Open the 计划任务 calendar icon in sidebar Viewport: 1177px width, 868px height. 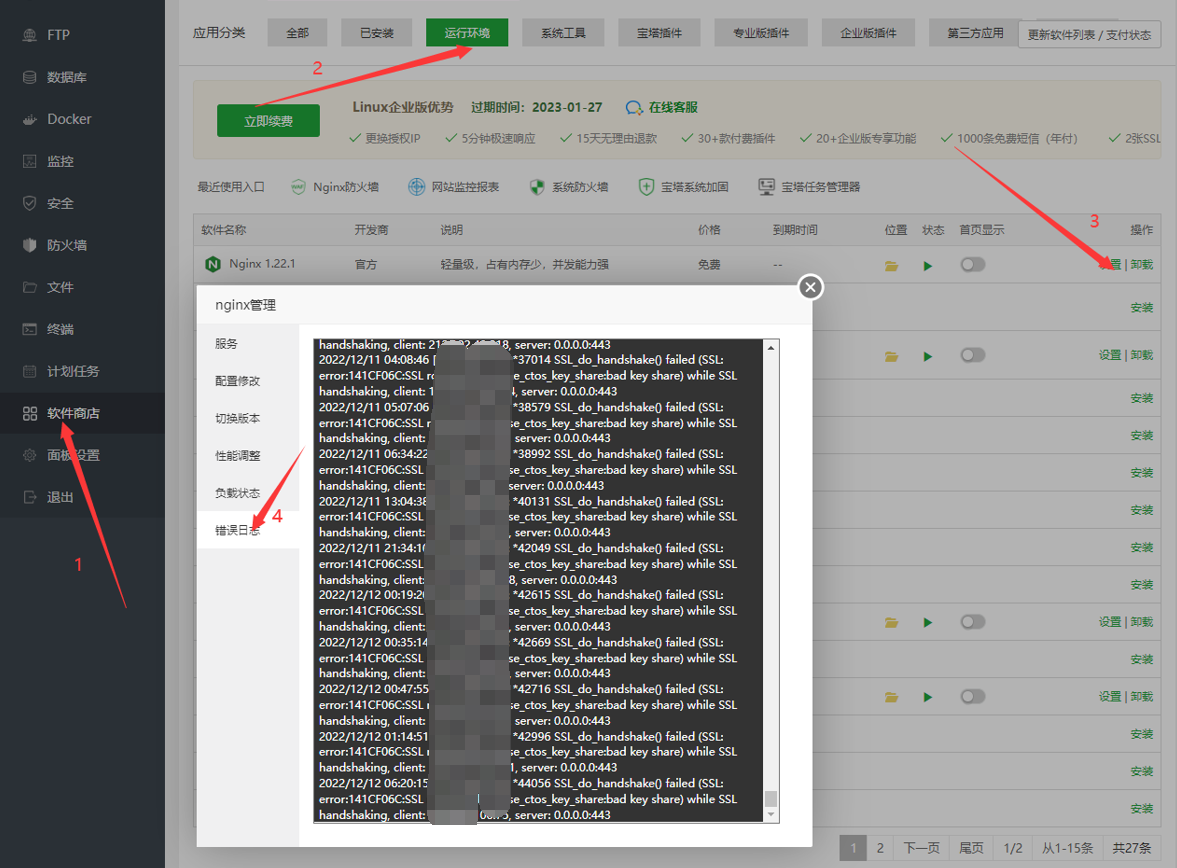click(x=29, y=372)
